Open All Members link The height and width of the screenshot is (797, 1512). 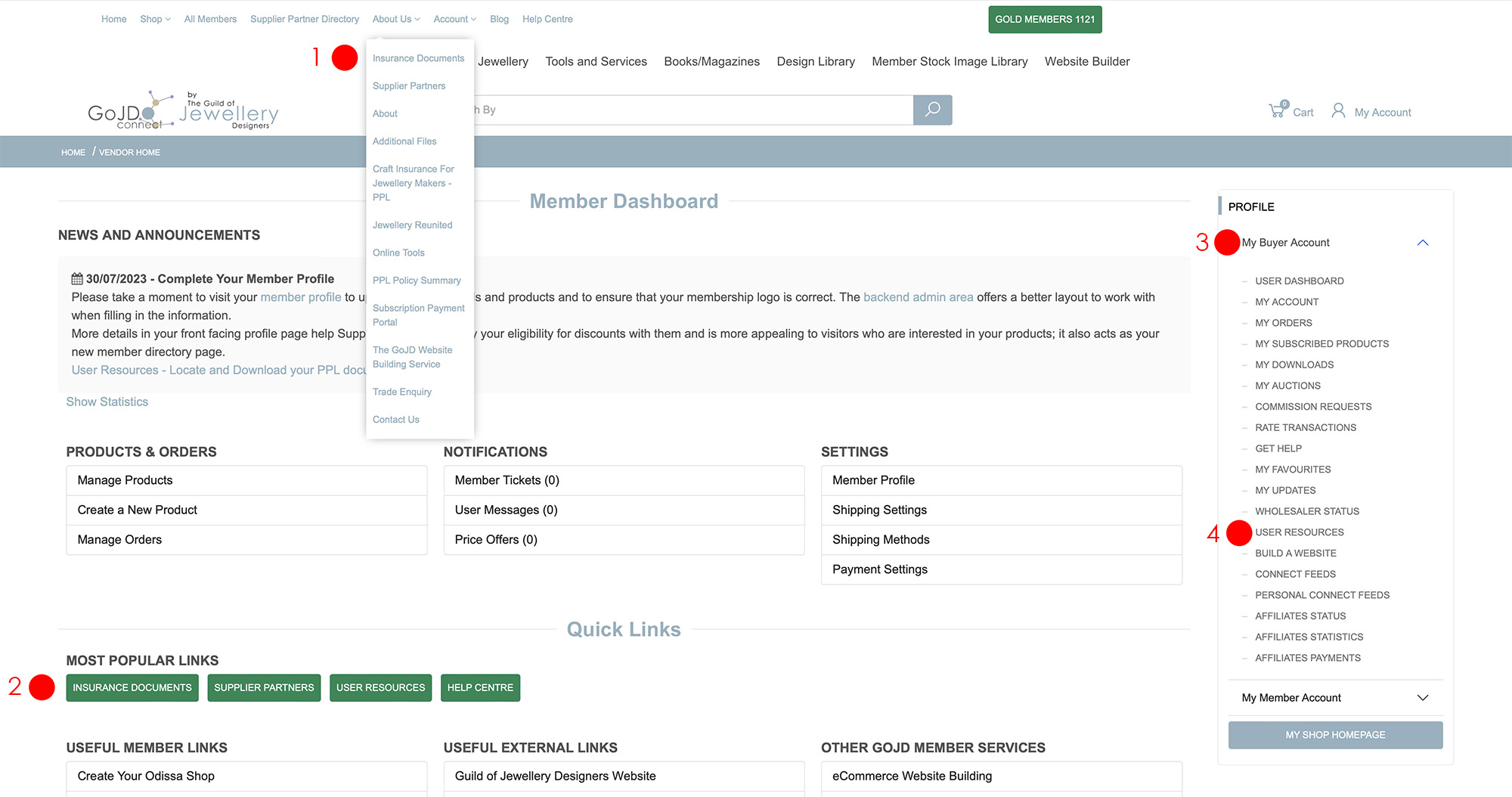pos(210,19)
